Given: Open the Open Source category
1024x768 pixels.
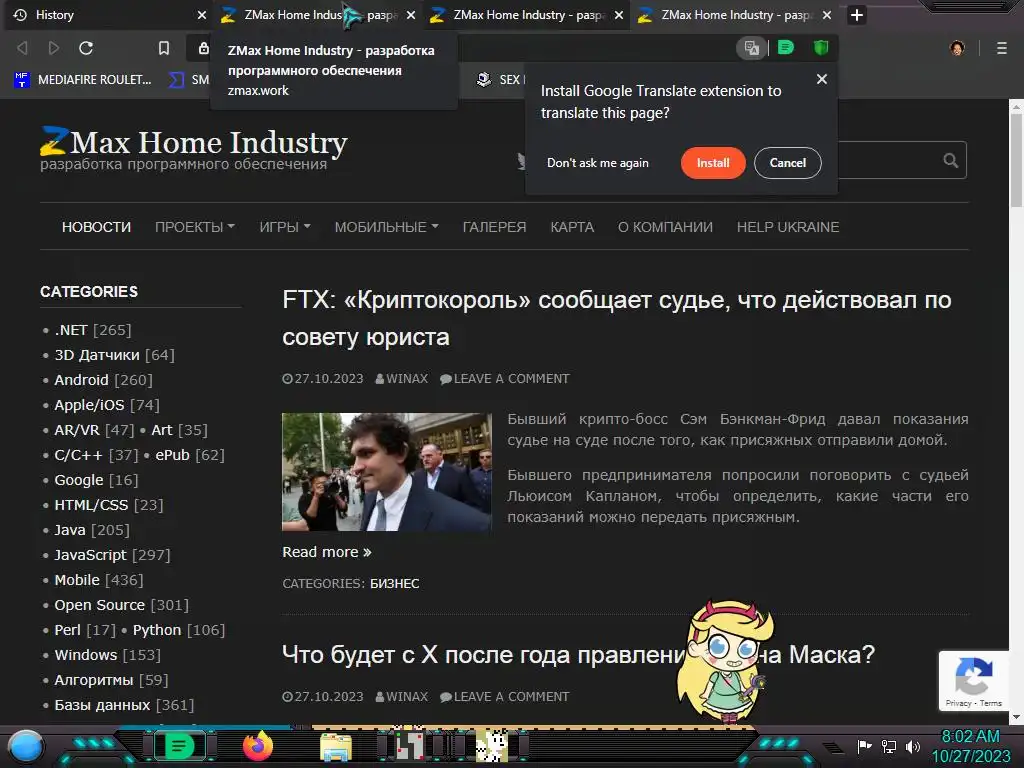Looking at the screenshot, I should [99, 605].
